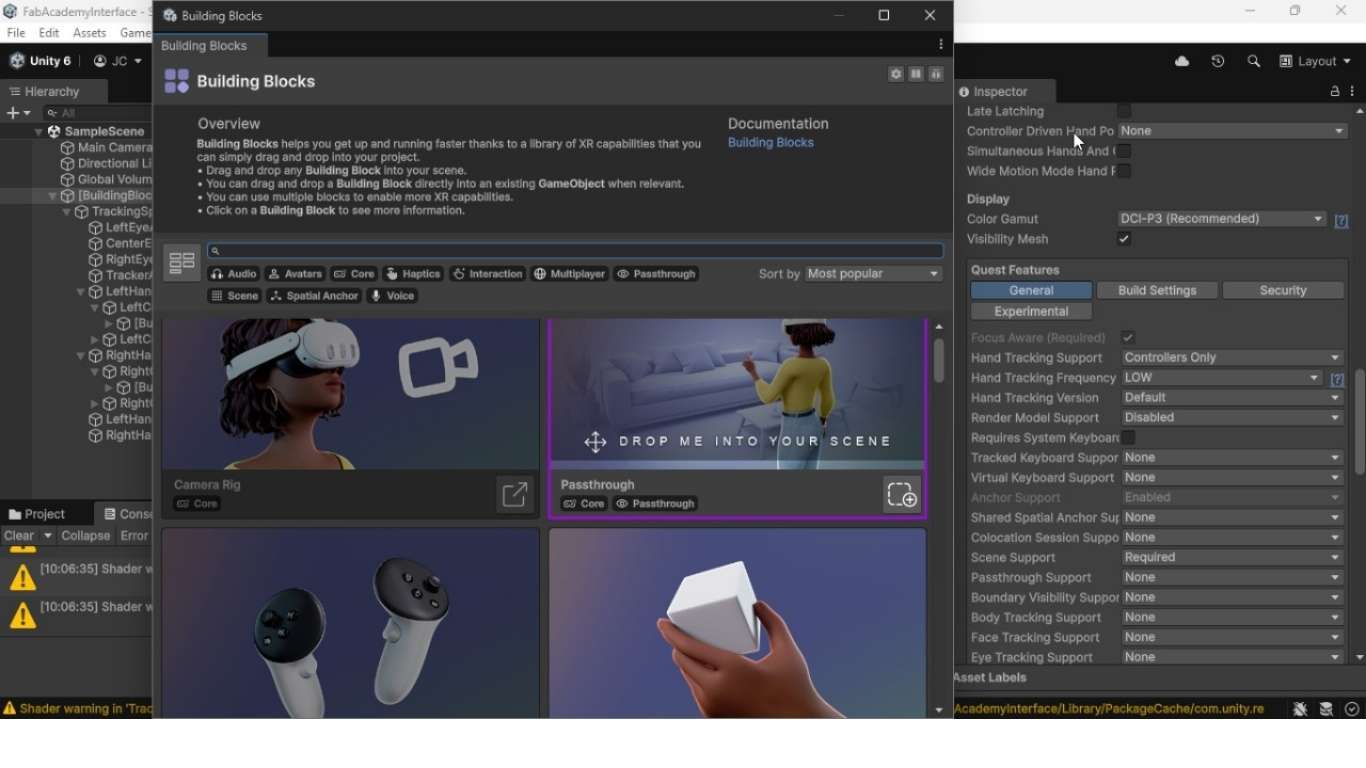Toggle Focus Aware (Required) checkbox

point(1128,337)
